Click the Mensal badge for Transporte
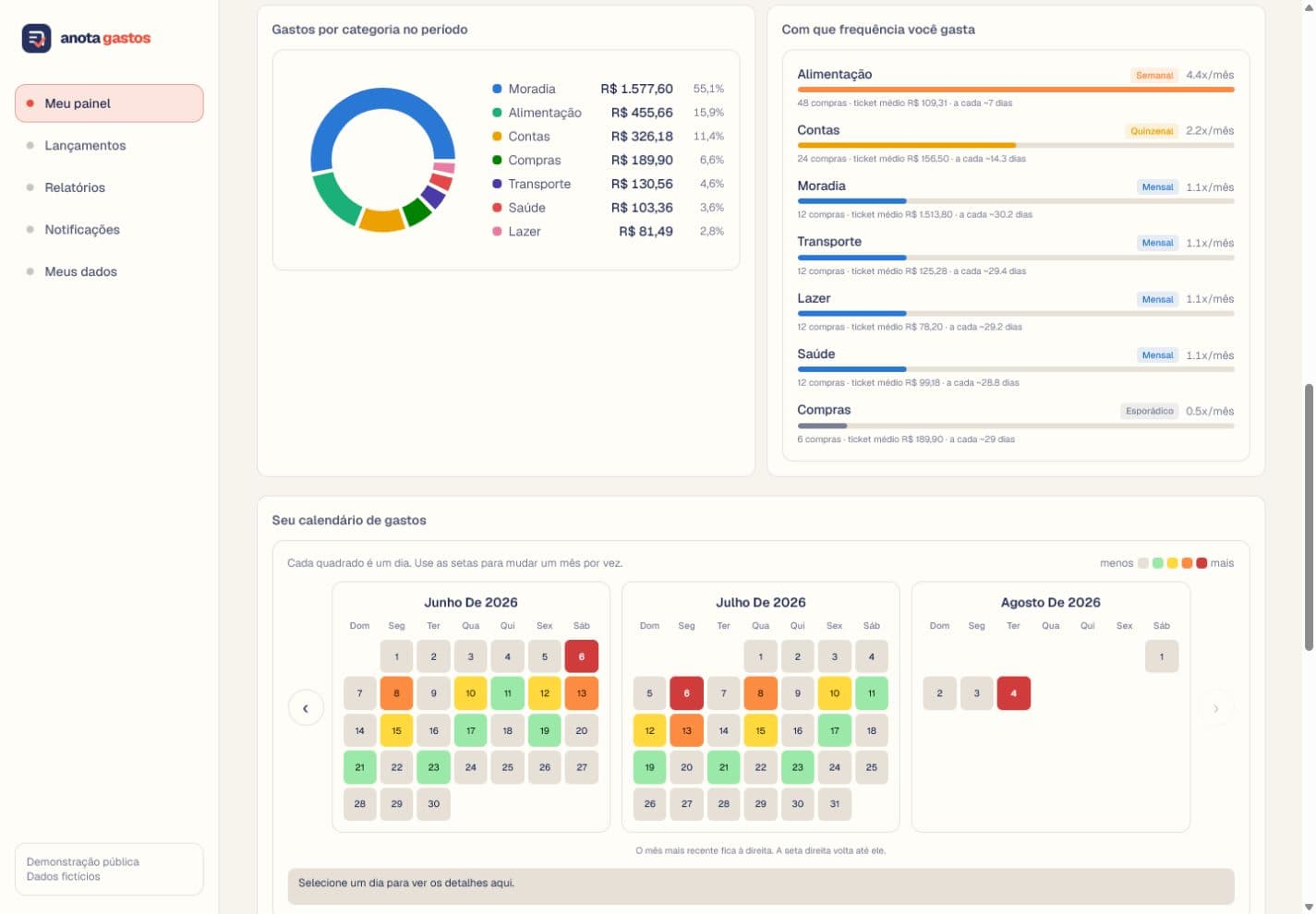Screen dimensions: 1316x914 1157,243
